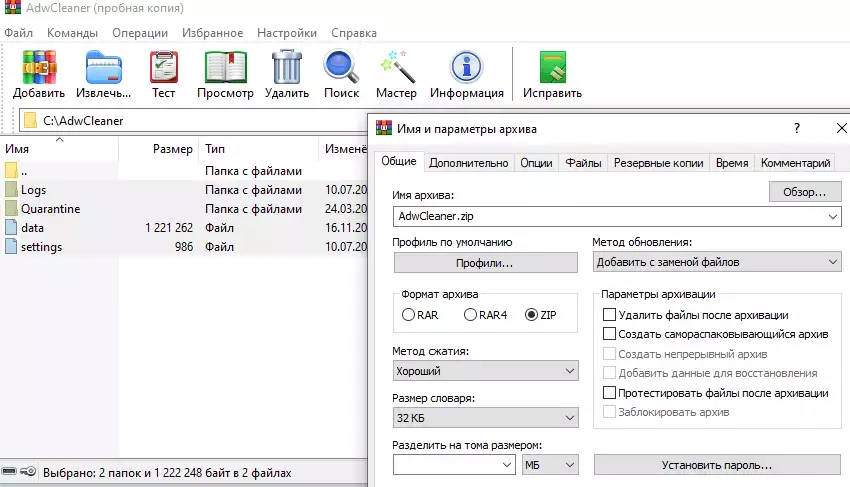Open the 'Размер словаря' 32 КБ dropdown
Viewport: 850px width, 487px height.
coord(485,418)
